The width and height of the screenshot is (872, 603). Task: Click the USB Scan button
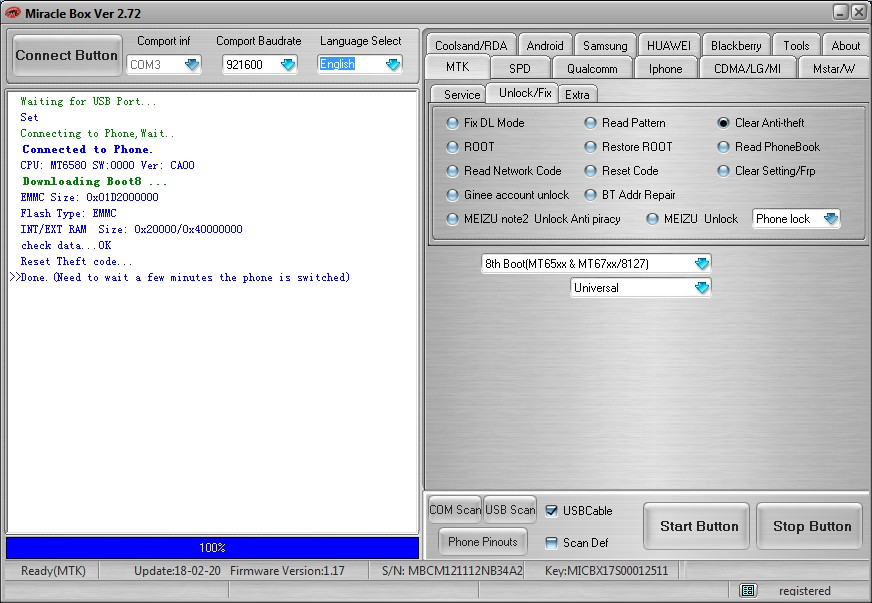[510, 510]
